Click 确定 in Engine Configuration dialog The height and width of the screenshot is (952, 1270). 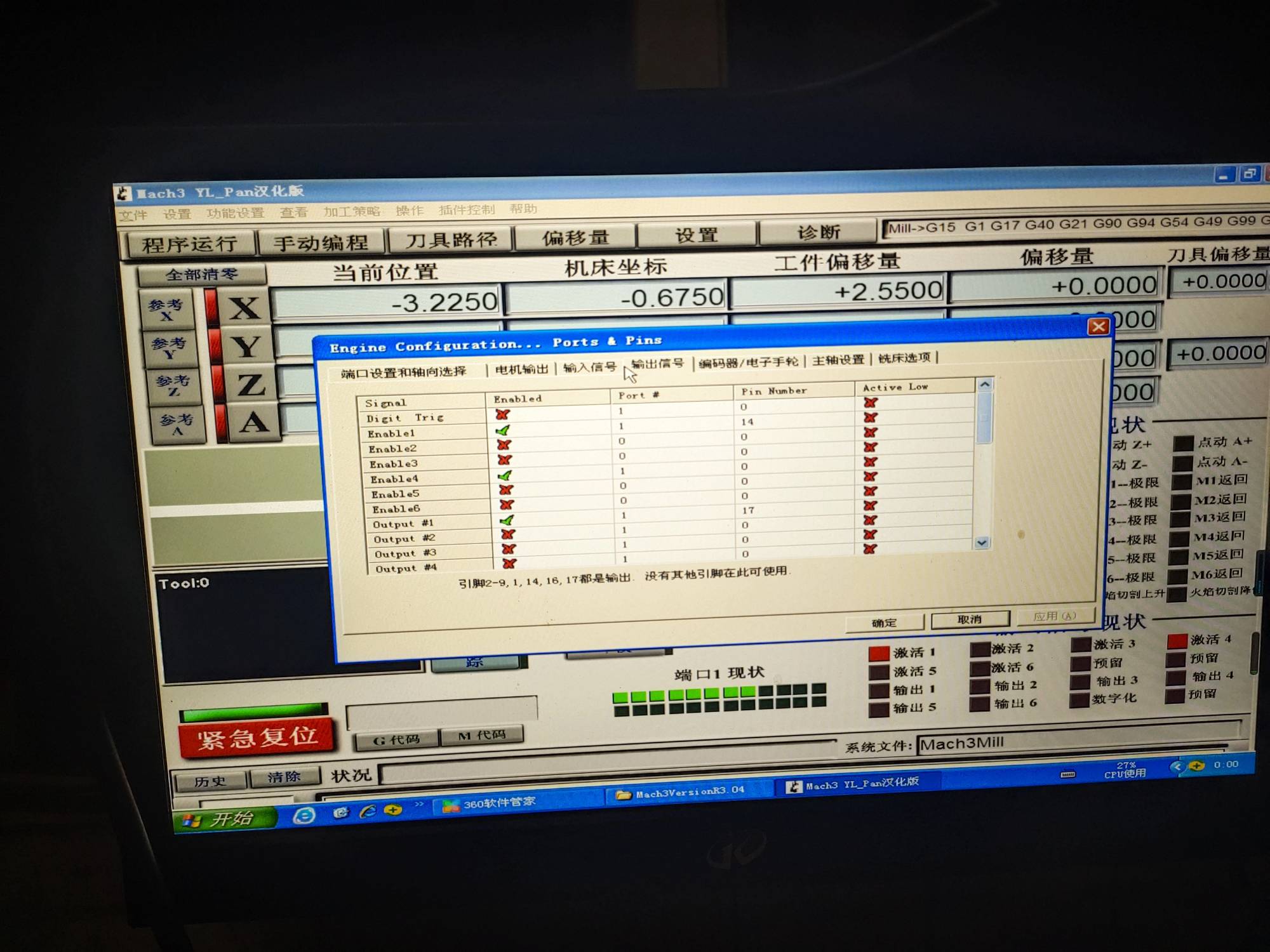(x=884, y=623)
